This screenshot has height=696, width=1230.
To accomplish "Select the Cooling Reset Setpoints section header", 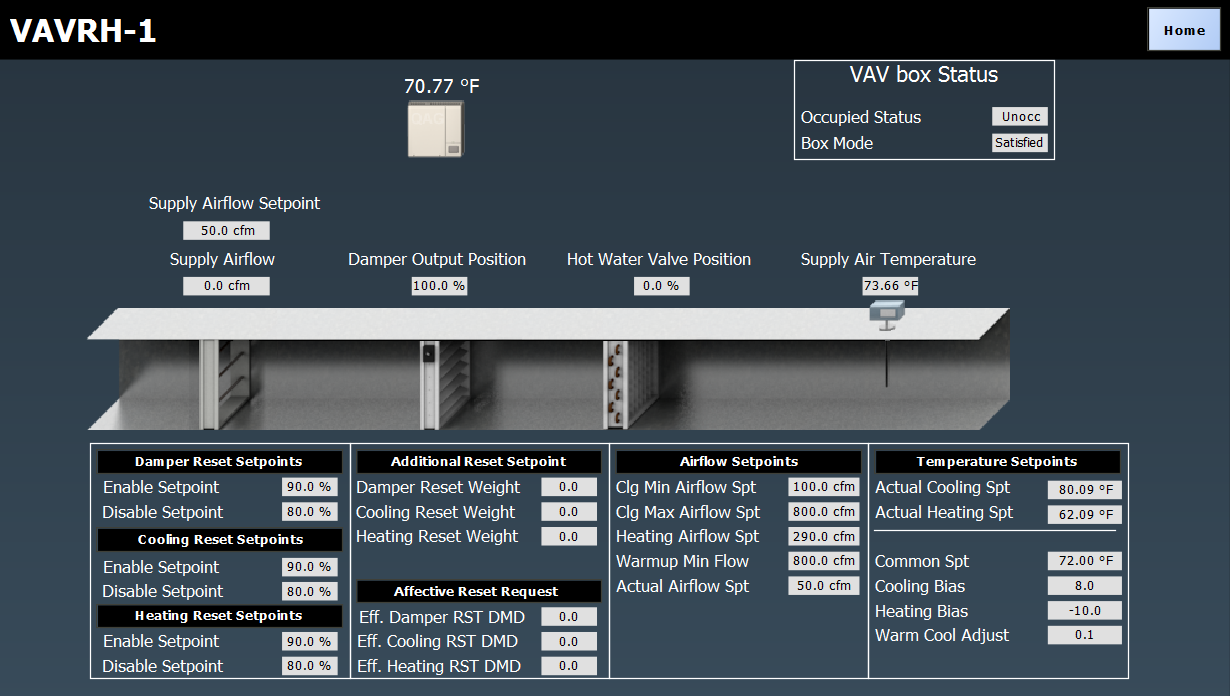I will (x=219, y=541).
